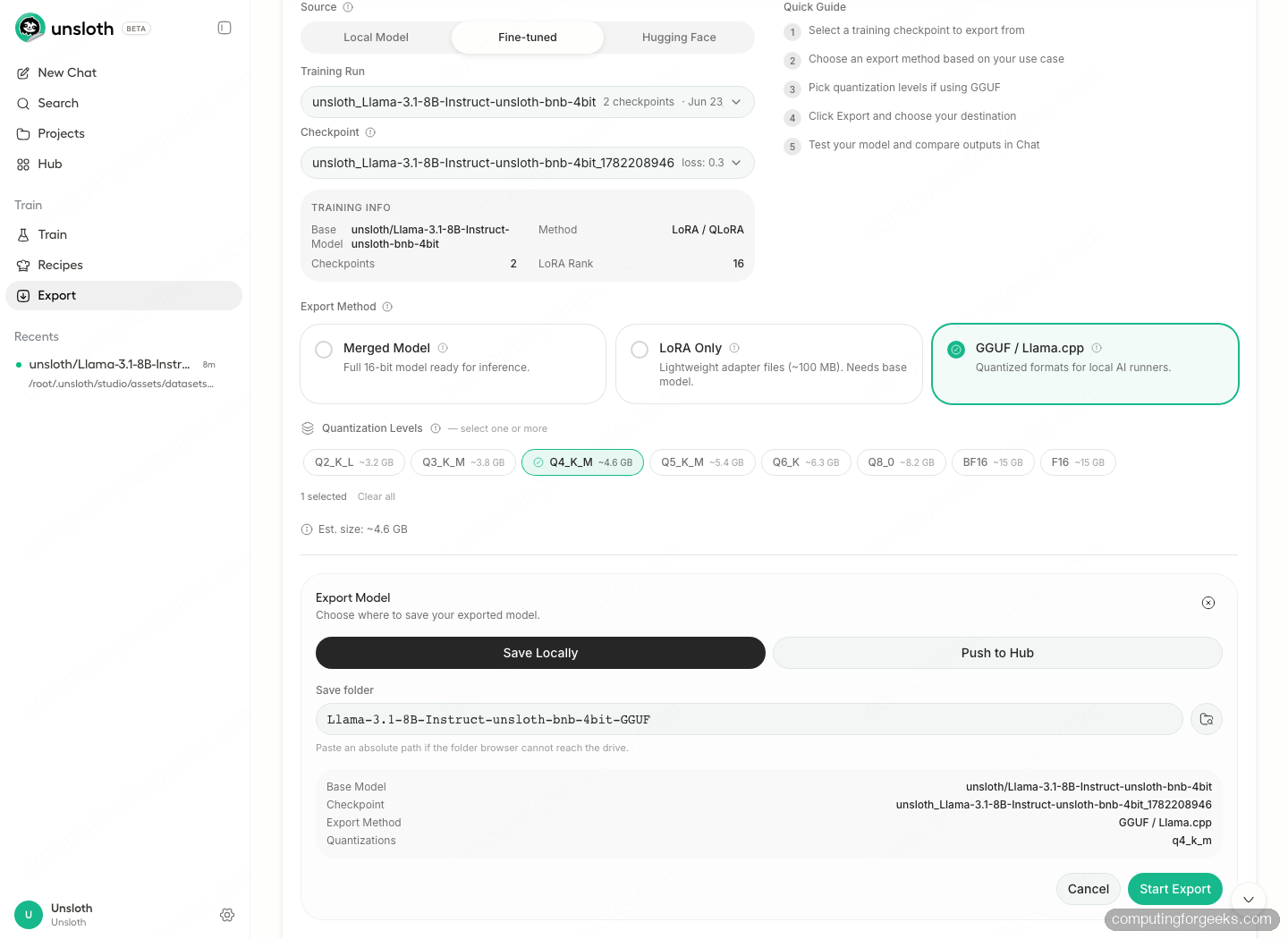The height and width of the screenshot is (939, 1288).
Task: Click the Merged Model info icon
Action: pyautogui.click(x=443, y=348)
